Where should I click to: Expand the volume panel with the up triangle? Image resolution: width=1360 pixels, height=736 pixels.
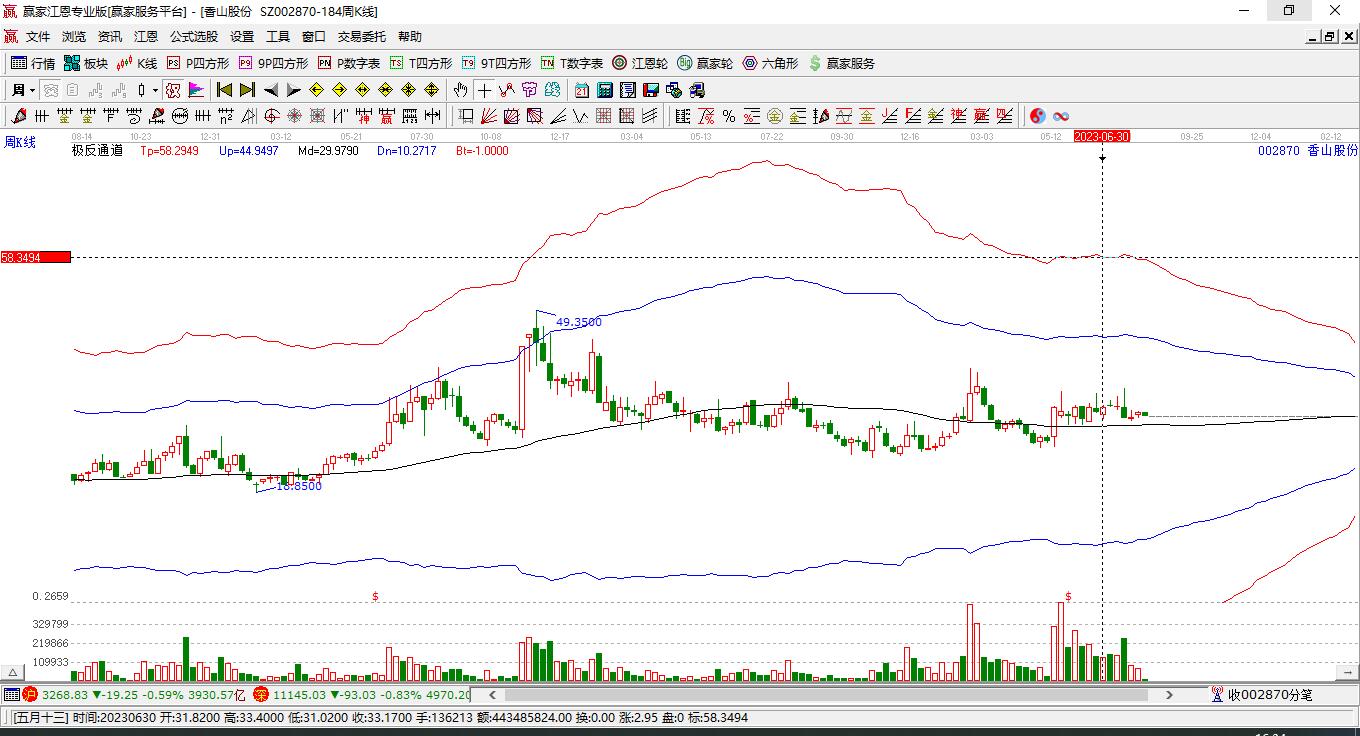click(14, 672)
